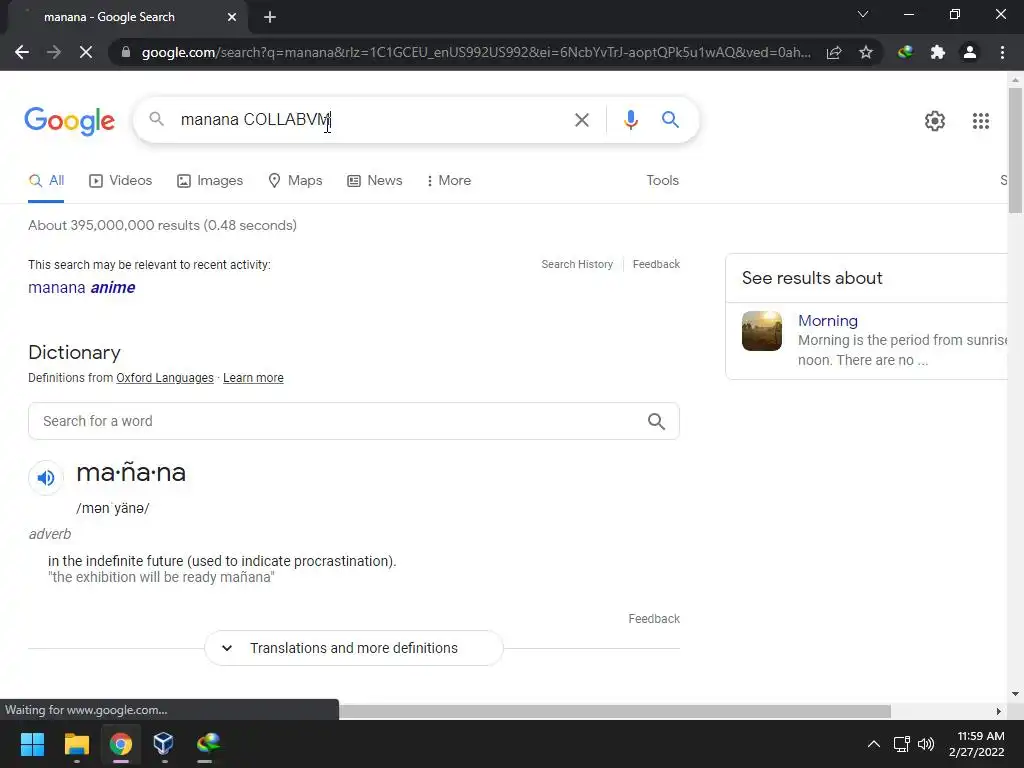The image size is (1024, 768).
Task: Click the horizontal scrollbar right arrow
Action: 999,711
